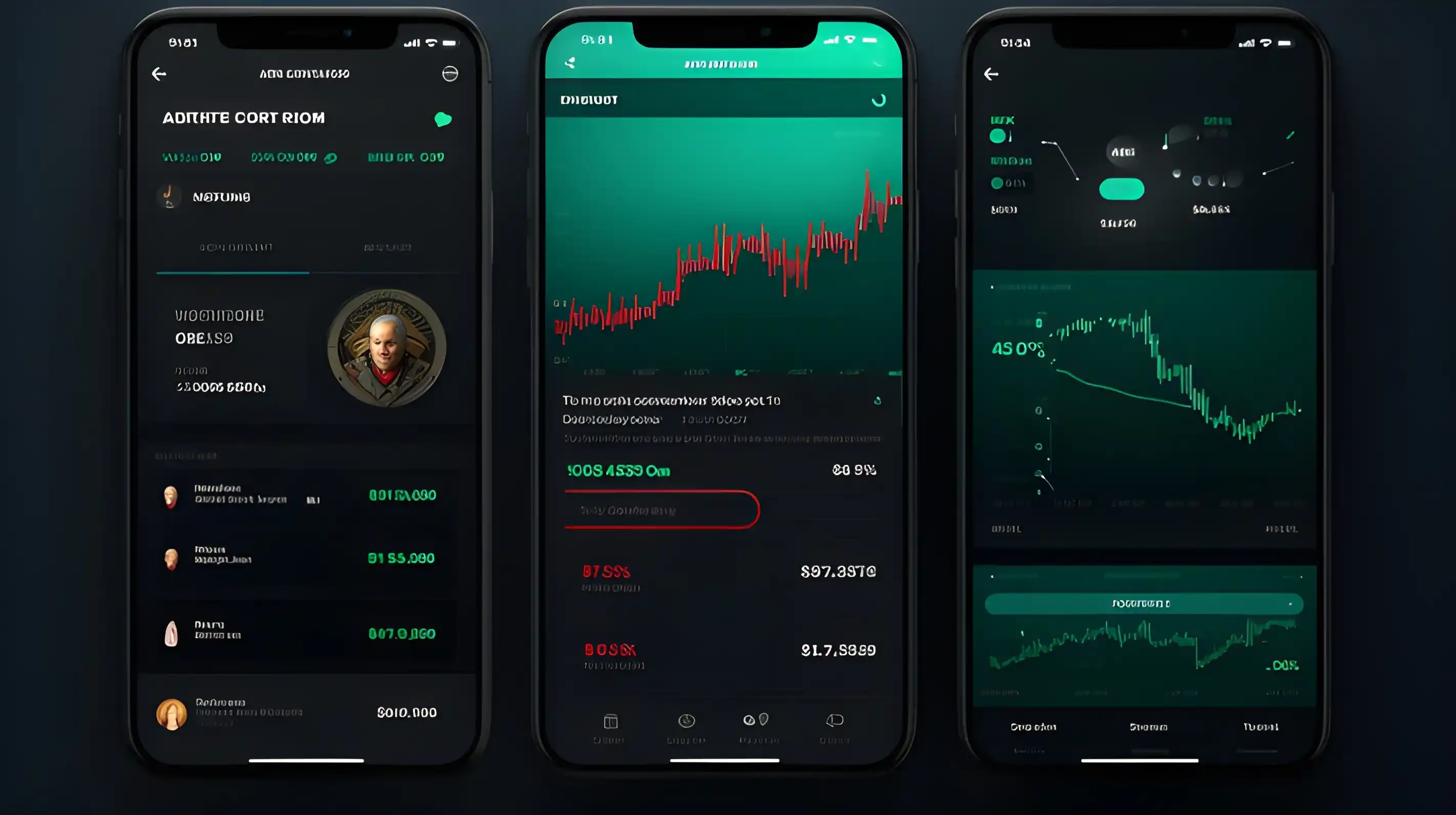Click the back arrow on right screen
Image resolution: width=1456 pixels, height=815 pixels.
tap(991, 74)
